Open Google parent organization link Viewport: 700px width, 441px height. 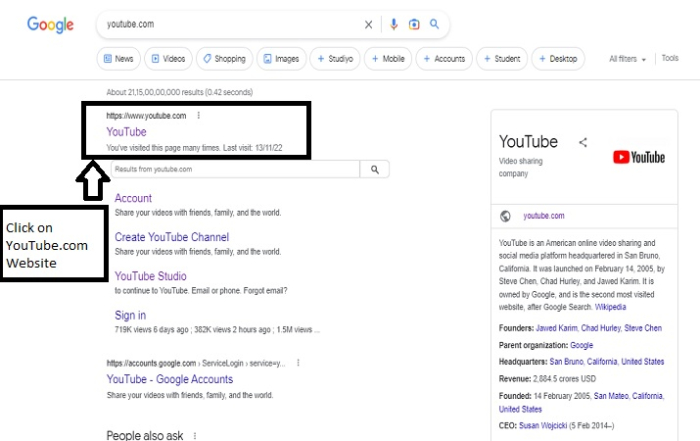[x=581, y=345]
